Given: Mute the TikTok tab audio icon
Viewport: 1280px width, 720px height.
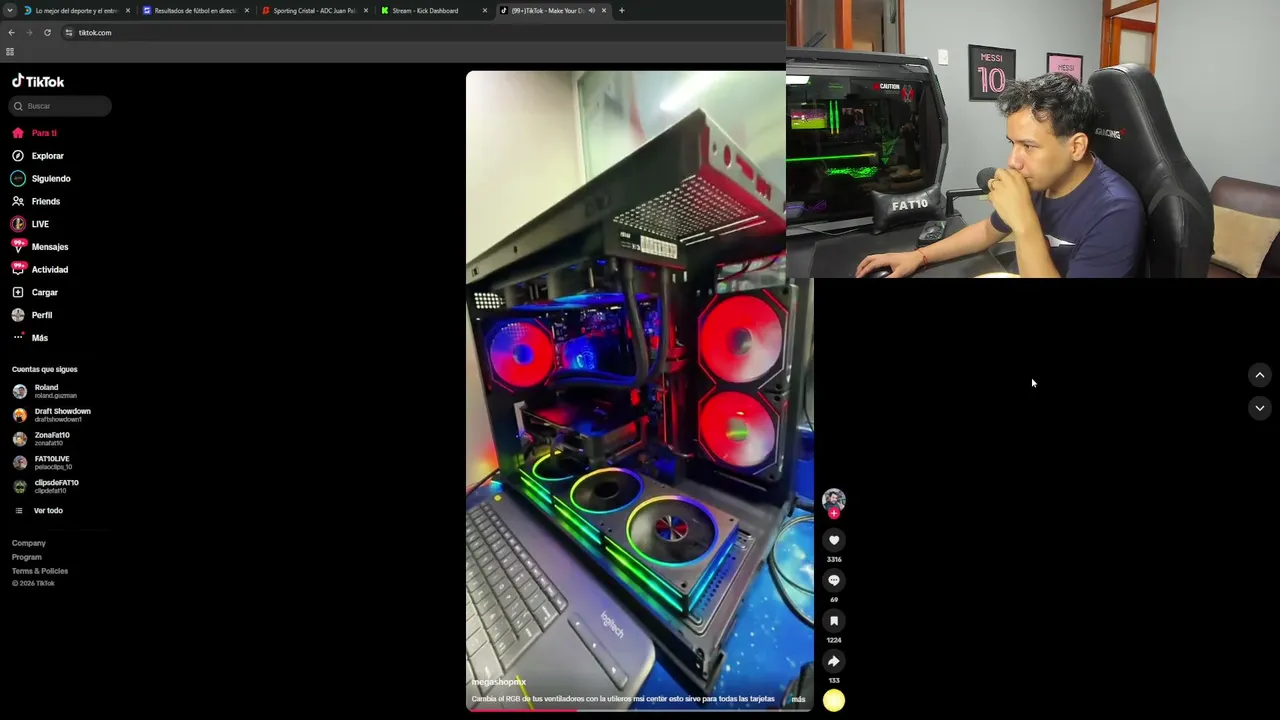Looking at the screenshot, I should pyautogui.click(x=592, y=11).
